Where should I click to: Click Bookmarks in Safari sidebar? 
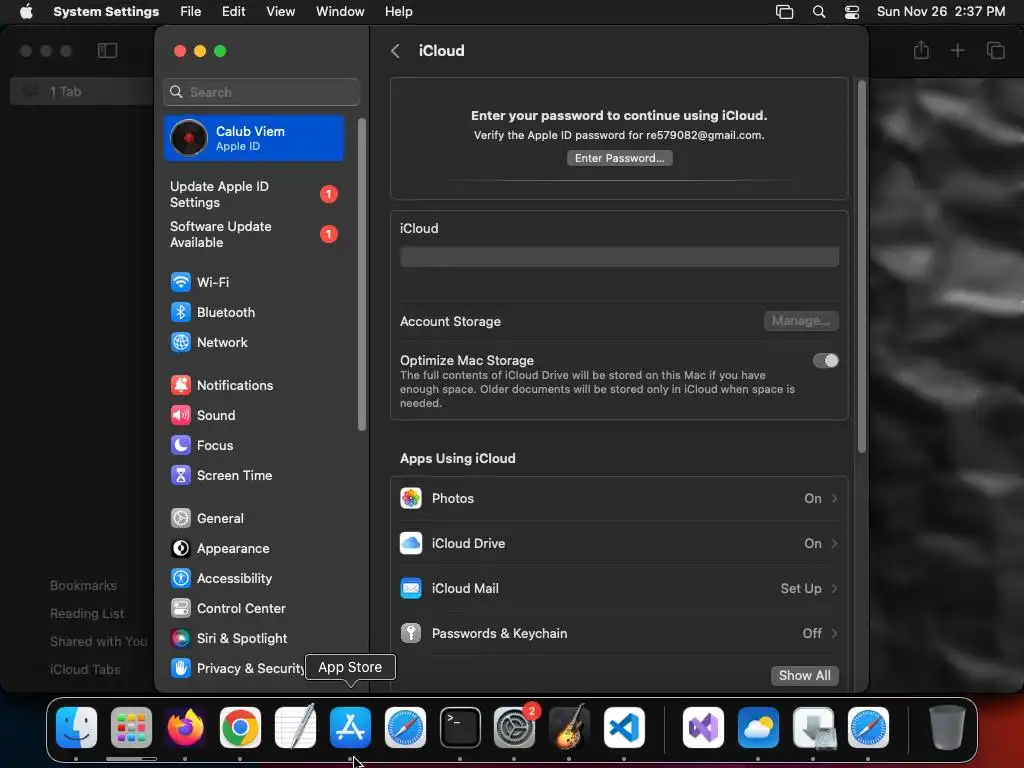84,586
